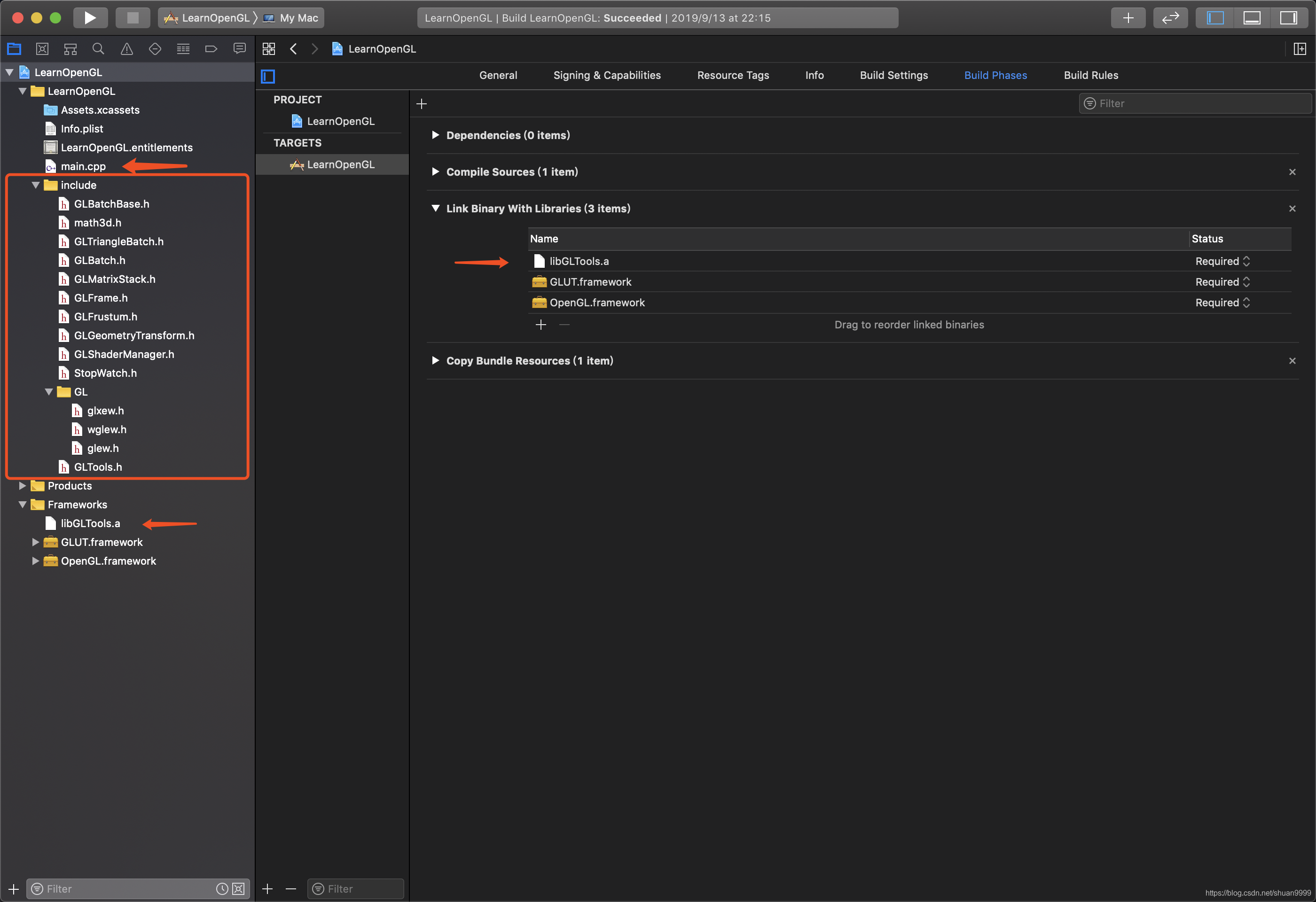Open the Breakpoint navigator
The height and width of the screenshot is (902, 1316).
211,49
